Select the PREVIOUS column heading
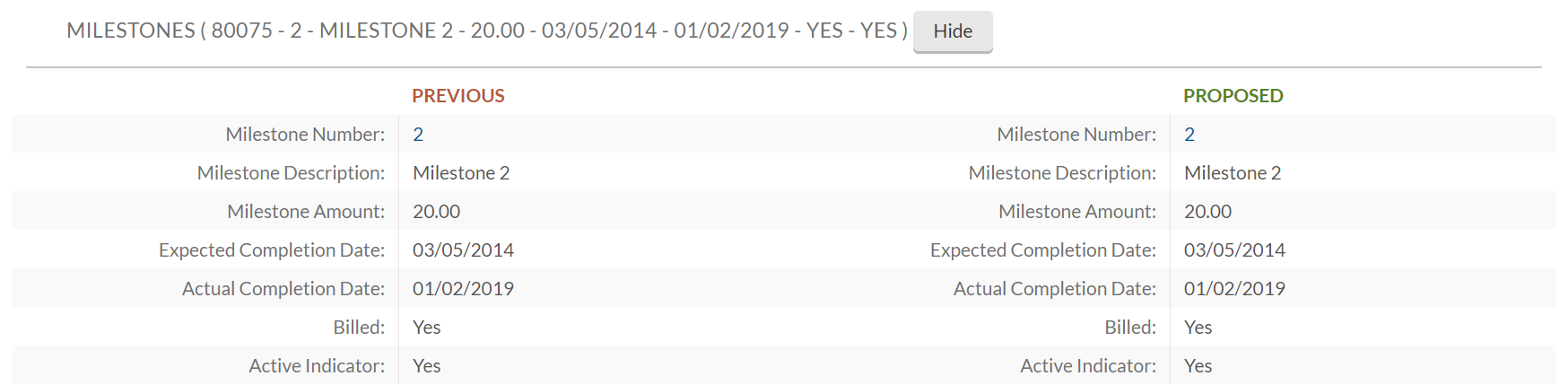 (x=458, y=96)
